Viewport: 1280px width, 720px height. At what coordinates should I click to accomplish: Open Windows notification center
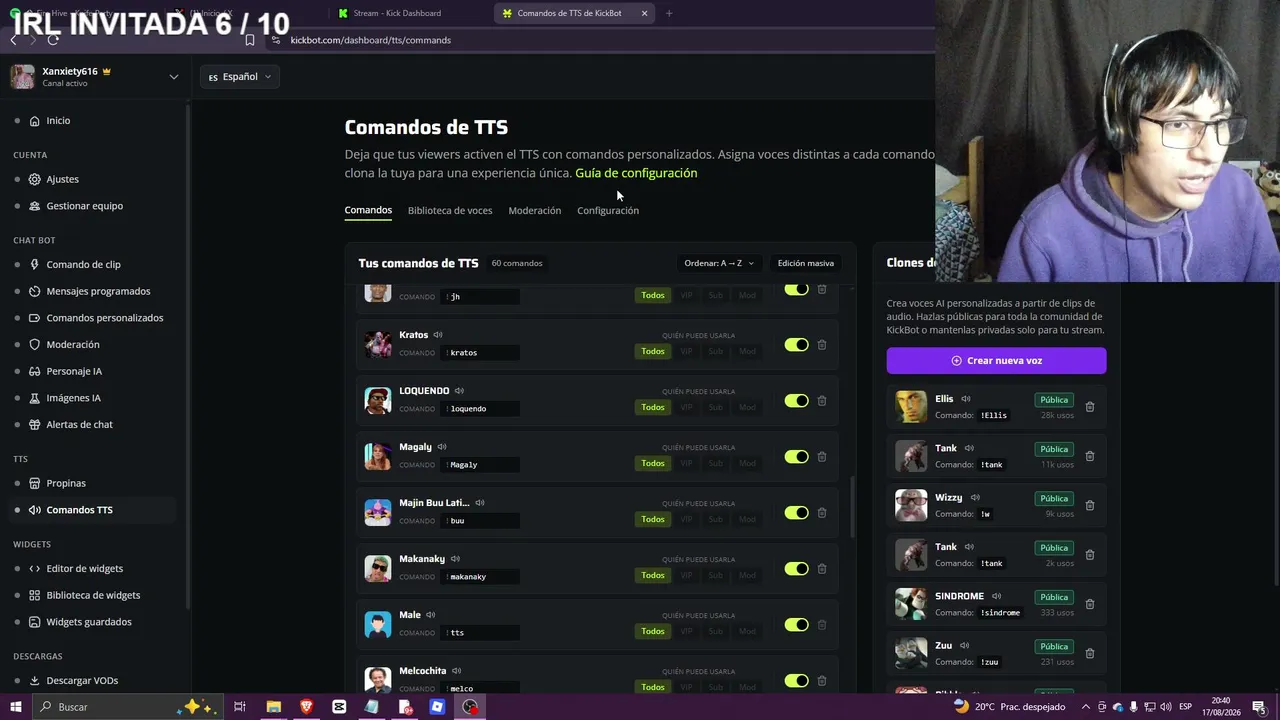tap(1259, 707)
